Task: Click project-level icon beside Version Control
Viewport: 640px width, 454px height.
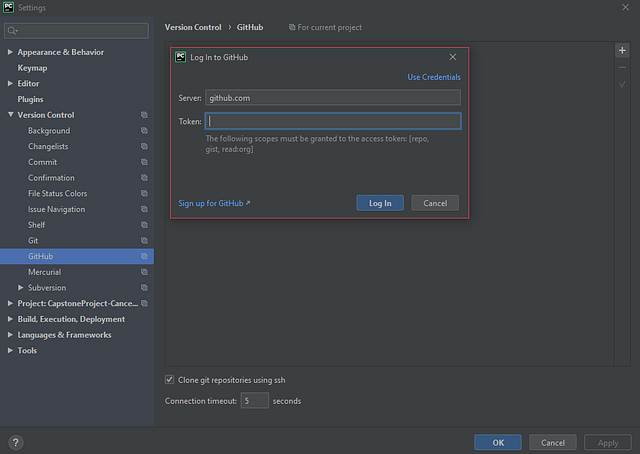Action: point(144,115)
